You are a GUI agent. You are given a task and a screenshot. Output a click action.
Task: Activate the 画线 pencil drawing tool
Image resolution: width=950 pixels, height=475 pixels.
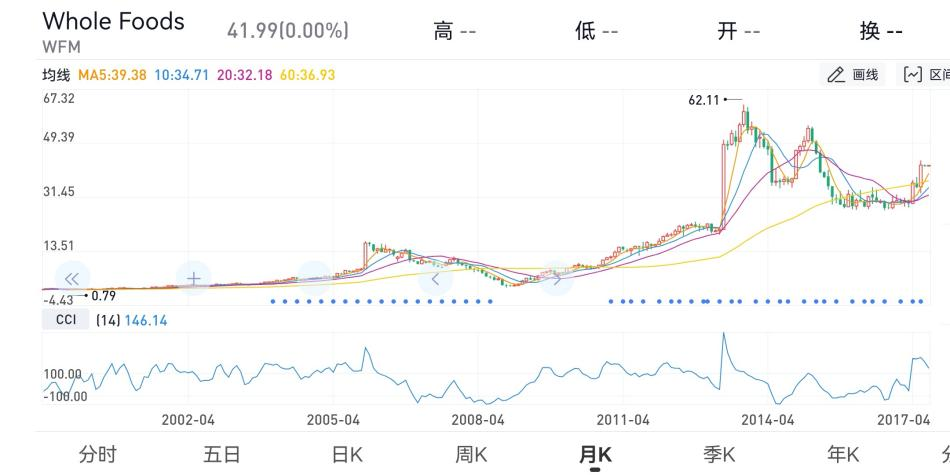(x=853, y=75)
